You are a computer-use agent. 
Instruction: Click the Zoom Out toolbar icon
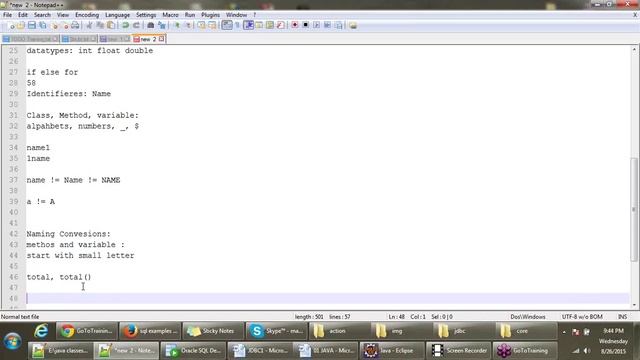click(x=188, y=25)
